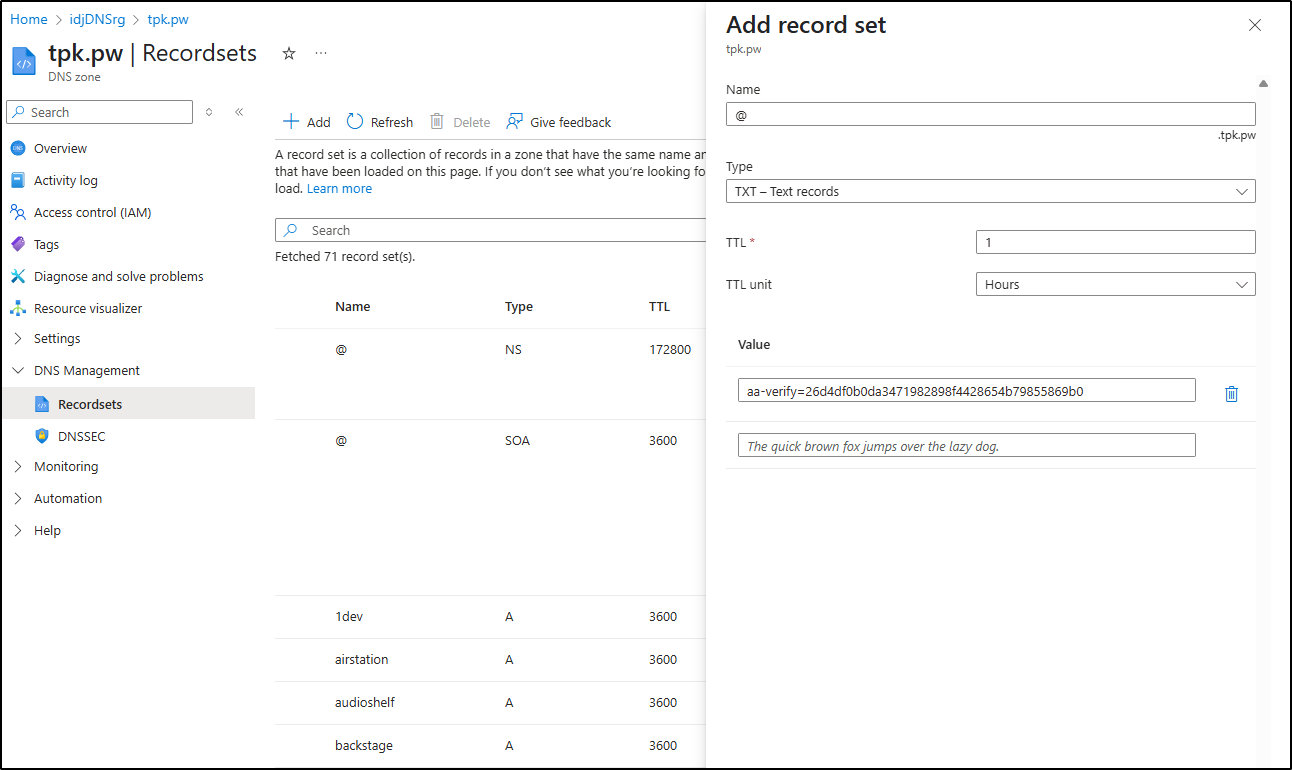Screen dimensions: 1292x770
Task: Select DNSSEC in DNS Management
Action: (x=80, y=436)
